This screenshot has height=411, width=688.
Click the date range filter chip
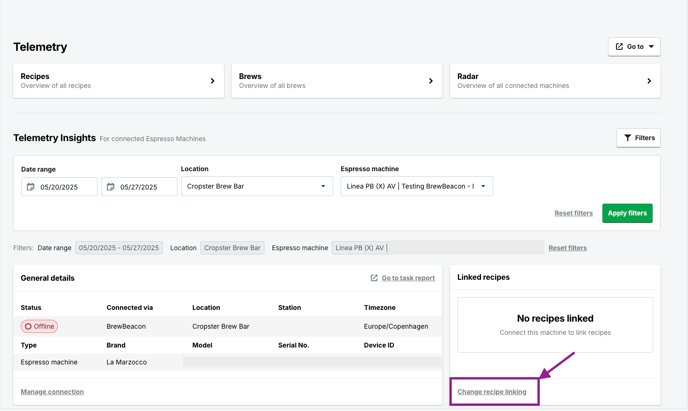pos(119,248)
